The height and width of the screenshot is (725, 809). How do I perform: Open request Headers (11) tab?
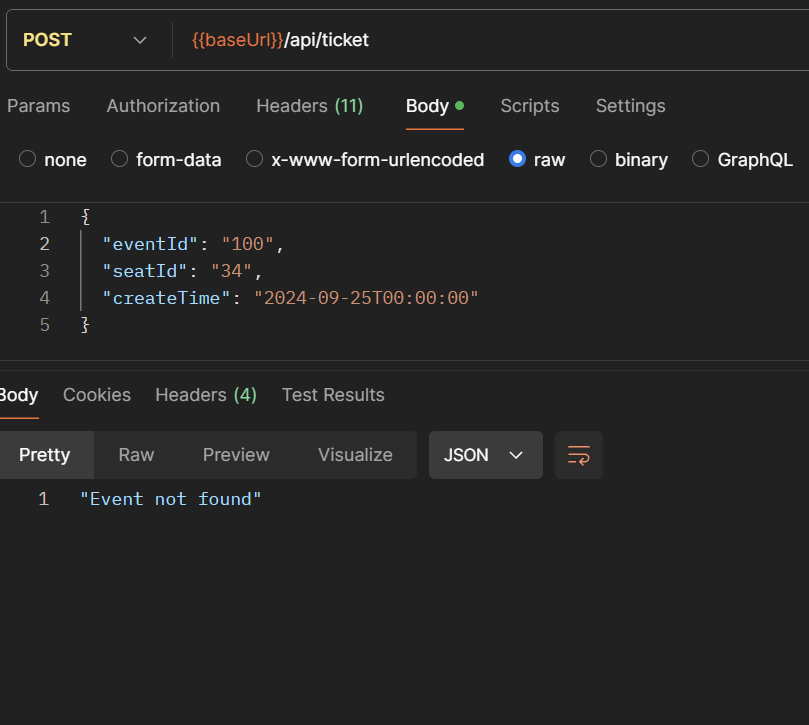click(309, 106)
